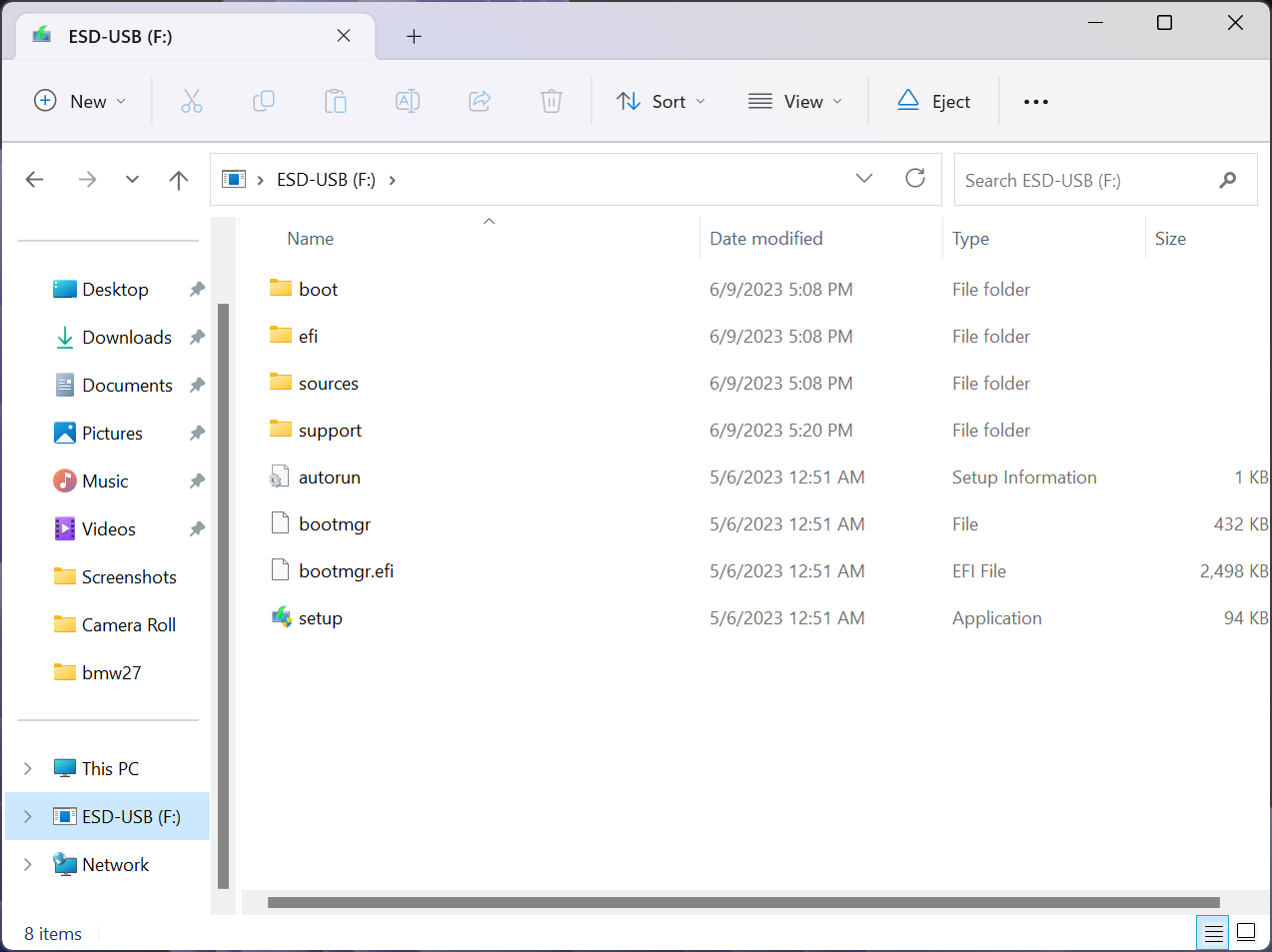Click the Copy icon in toolbar
Image resolution: width=1272 pixels, height=952 pixels.
tap(264, 101)
